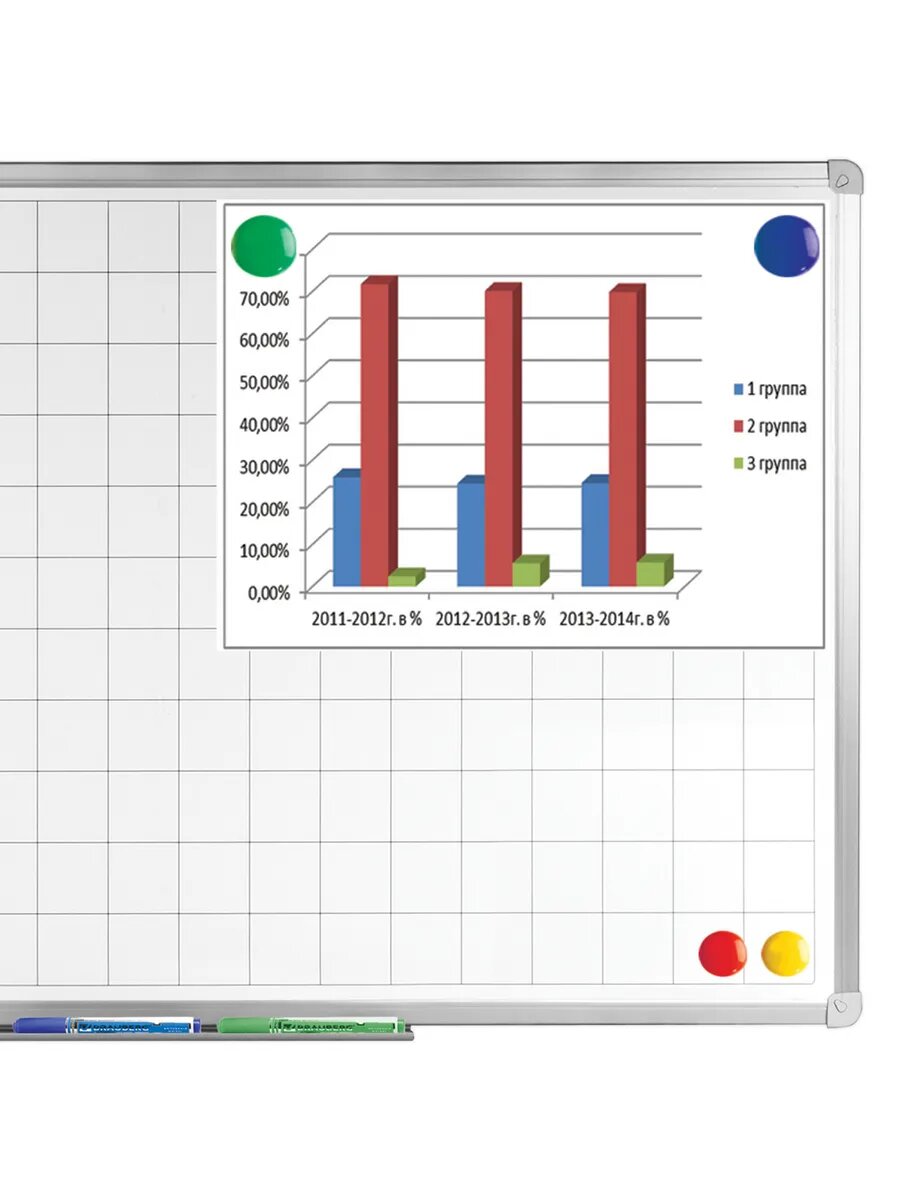Viewport: 900px width, 1200px height.
Task: Click the axis value "20,00%"
Action: point(265,507)
